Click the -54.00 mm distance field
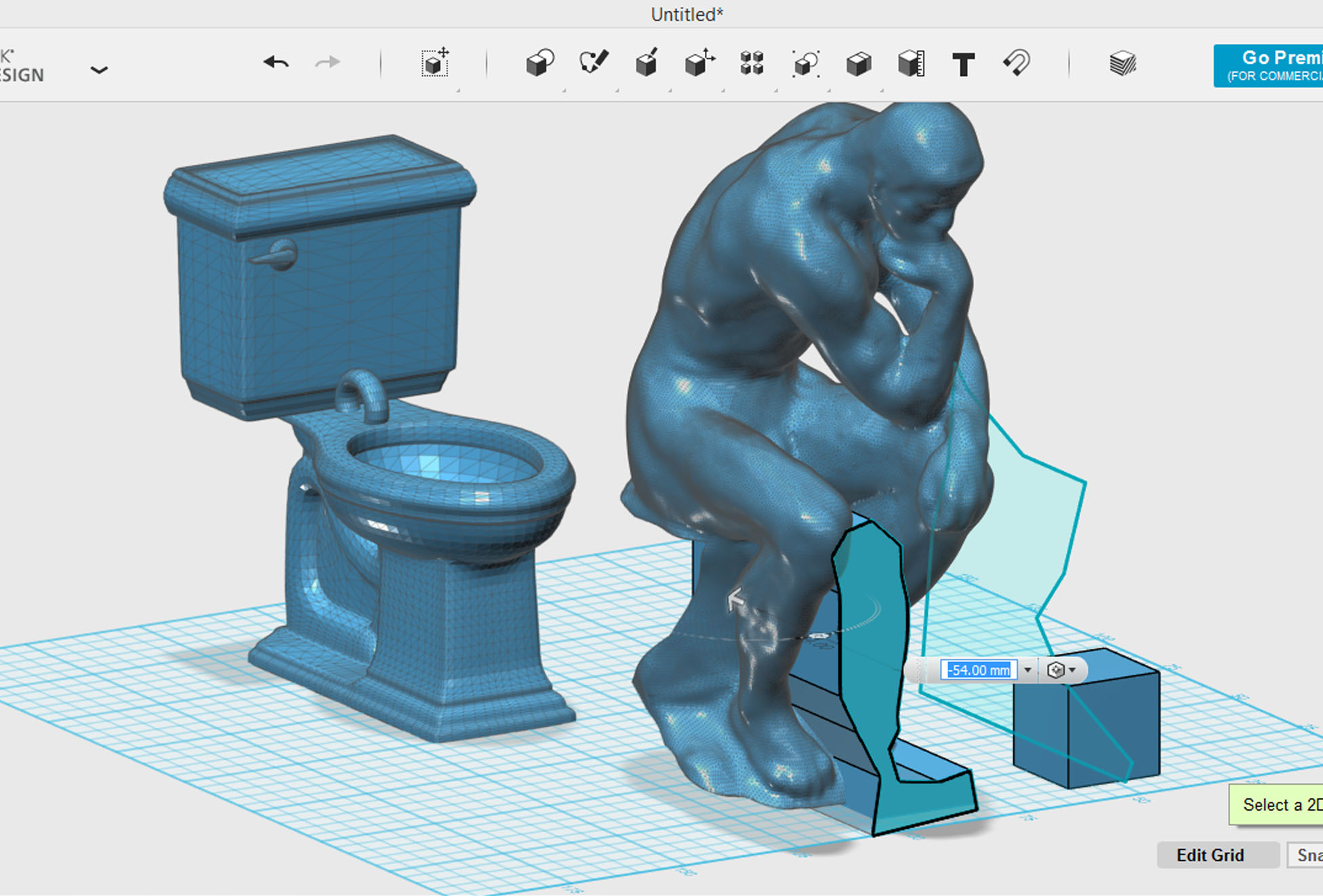This screenshot has width=1323, height=896. pos(979,670)
